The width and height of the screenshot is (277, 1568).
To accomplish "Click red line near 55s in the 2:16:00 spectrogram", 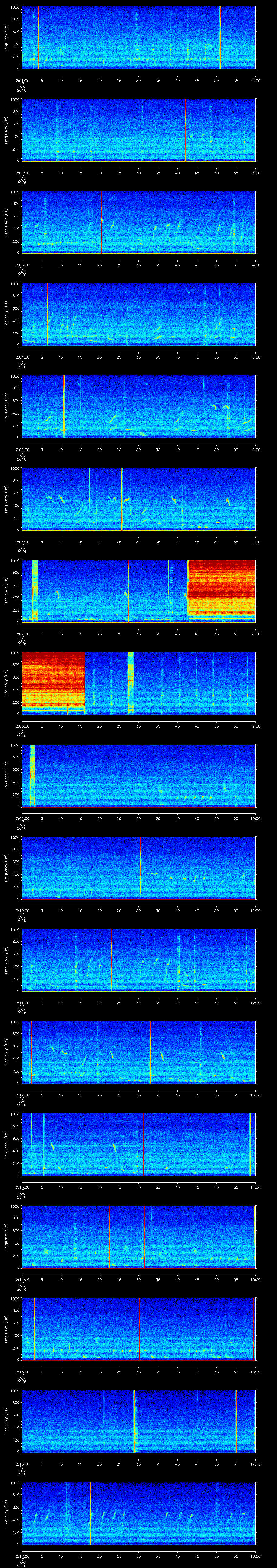I will pyautogui.click(x=236, y=1421).
